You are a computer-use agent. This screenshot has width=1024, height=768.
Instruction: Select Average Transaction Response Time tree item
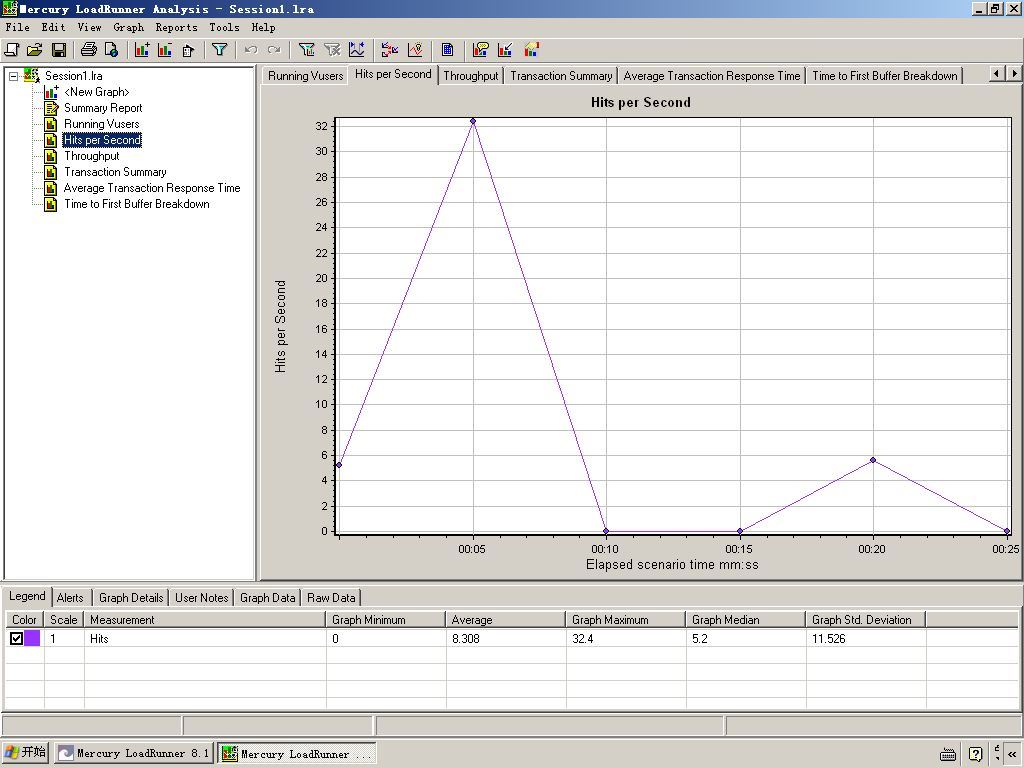pos(152,188)
